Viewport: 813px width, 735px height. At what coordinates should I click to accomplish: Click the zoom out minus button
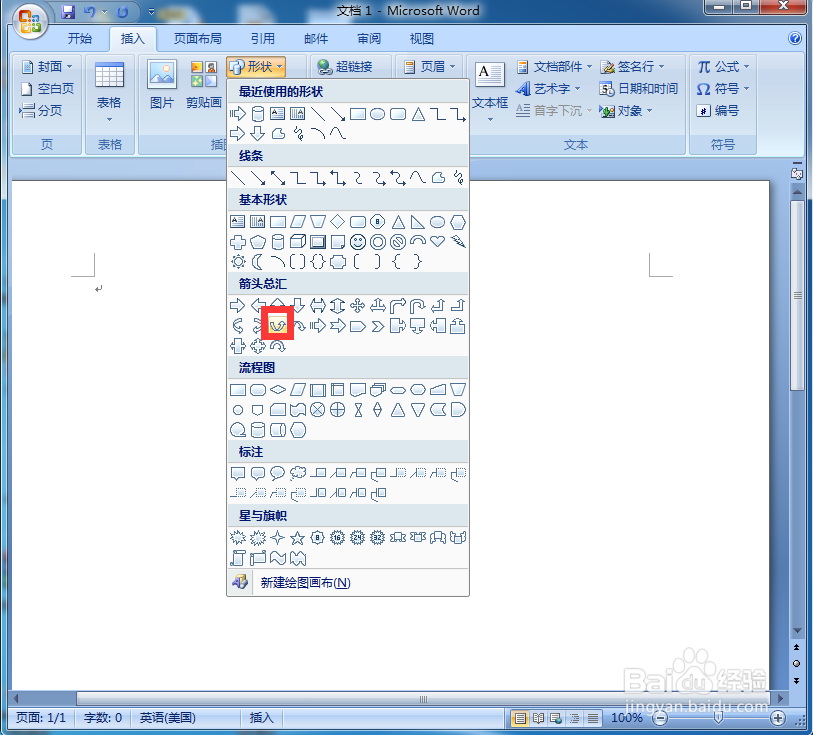point(660,718)
